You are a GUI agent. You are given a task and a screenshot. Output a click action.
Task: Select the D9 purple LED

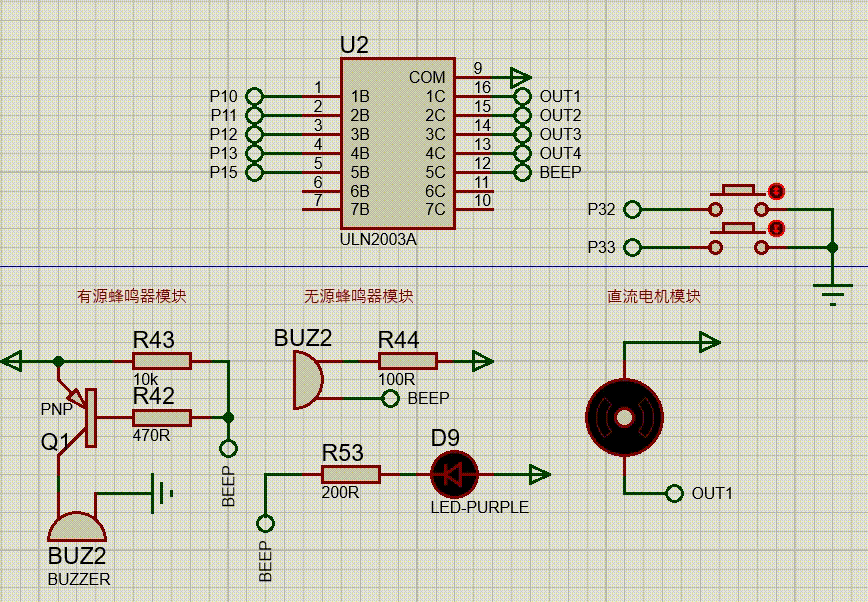pos(454,475)
